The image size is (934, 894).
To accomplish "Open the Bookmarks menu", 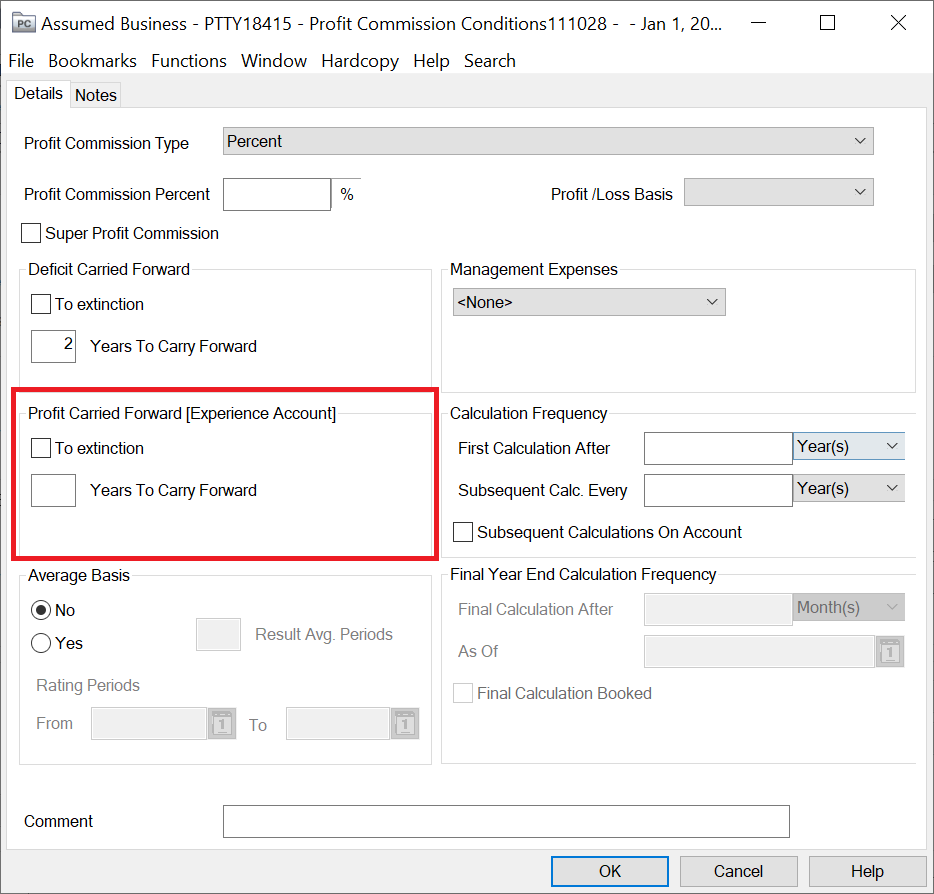I will click(x=92, y=61).
